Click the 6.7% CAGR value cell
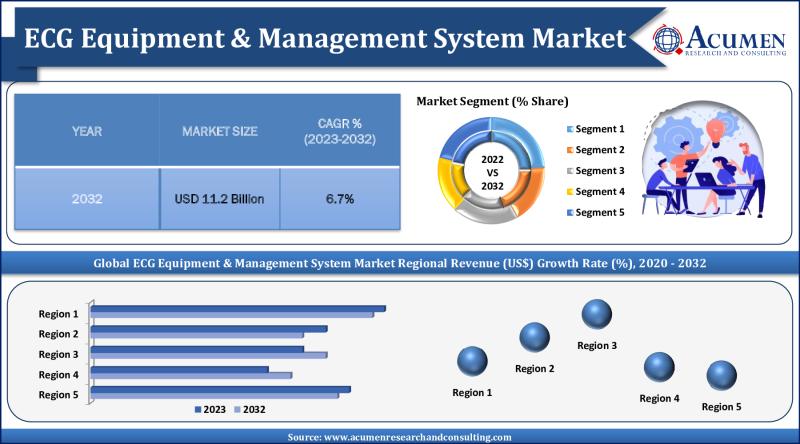This screenshot has height=444, width=800. [339, 199]
